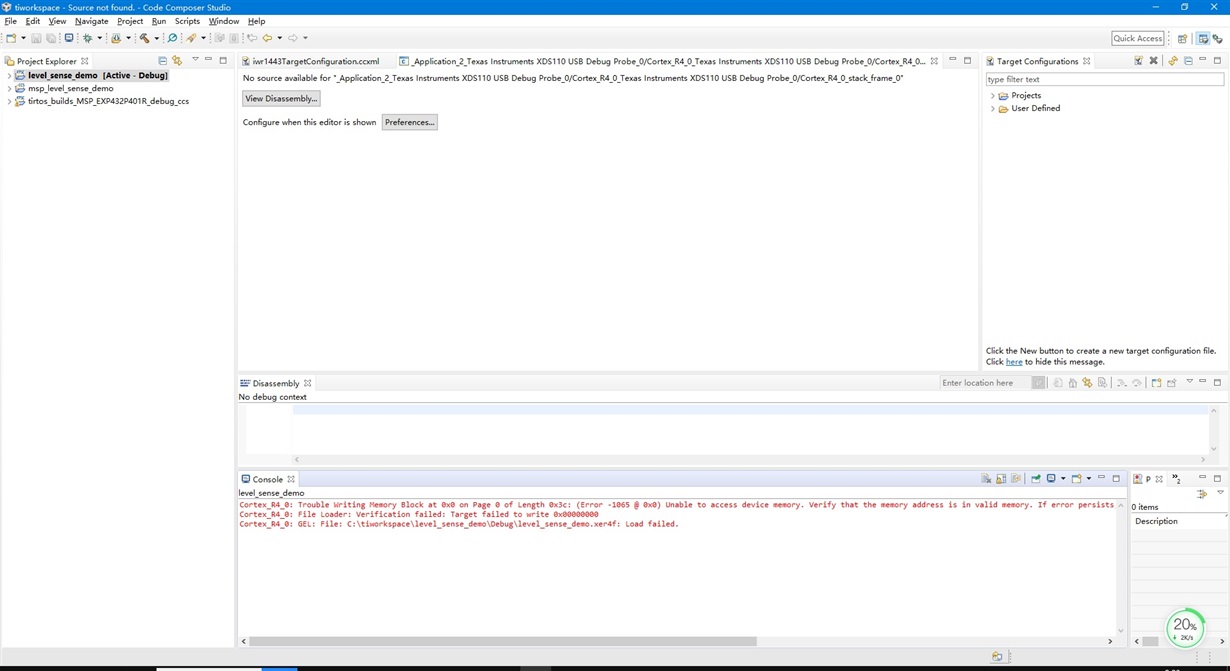Click the type filter text field
This screenshot has height=671, width=1230.
tap(1104, 79)
